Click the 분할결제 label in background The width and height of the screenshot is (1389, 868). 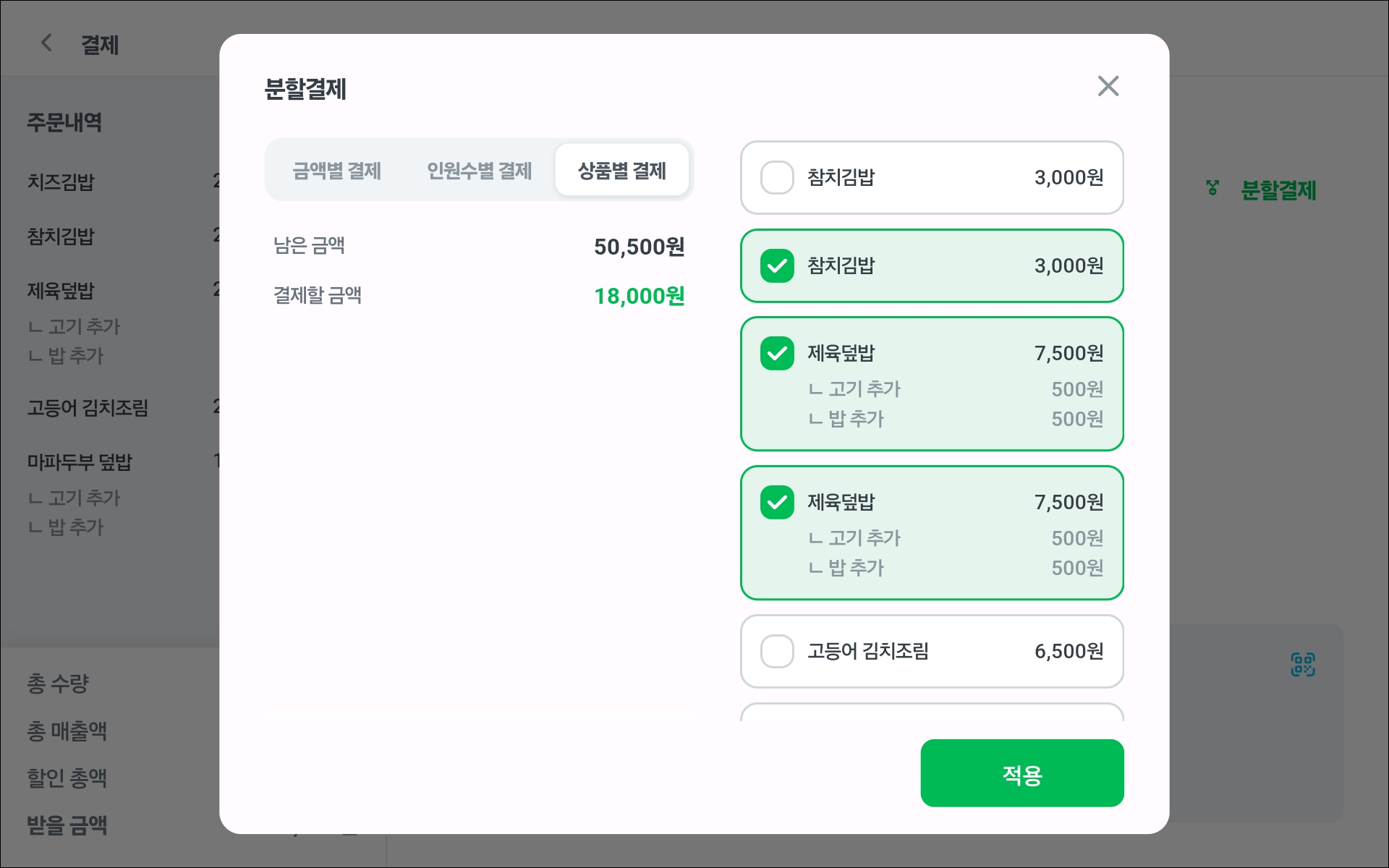[x=1278, y=190]
